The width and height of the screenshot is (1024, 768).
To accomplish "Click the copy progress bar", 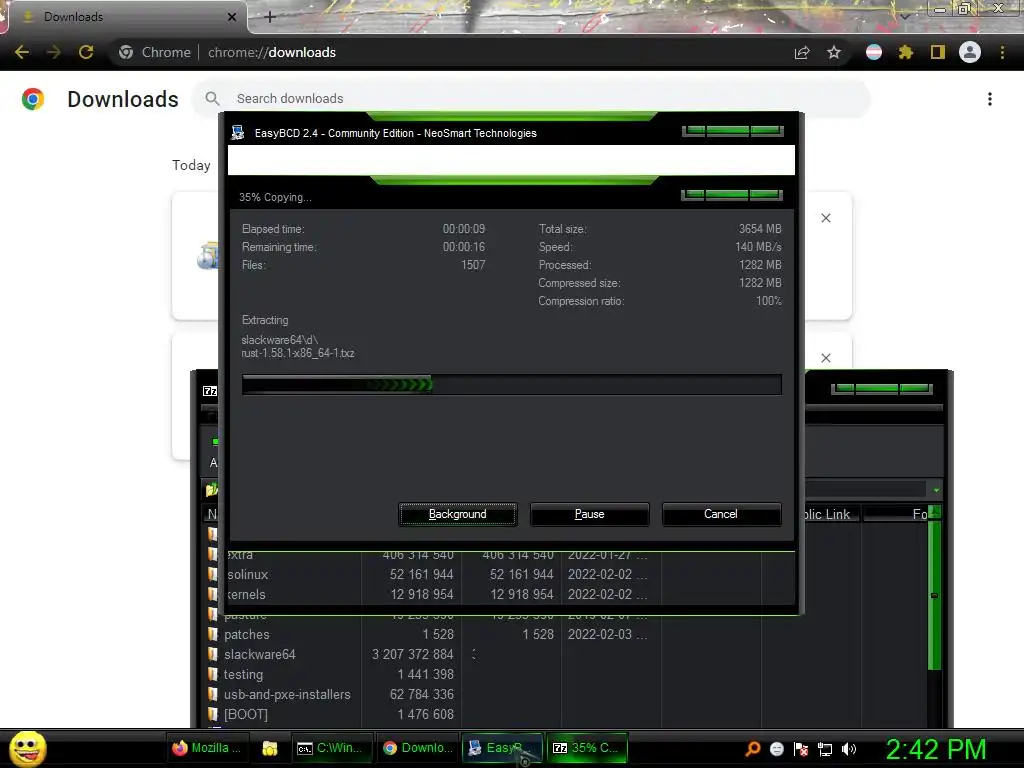I will coord(511,385).
